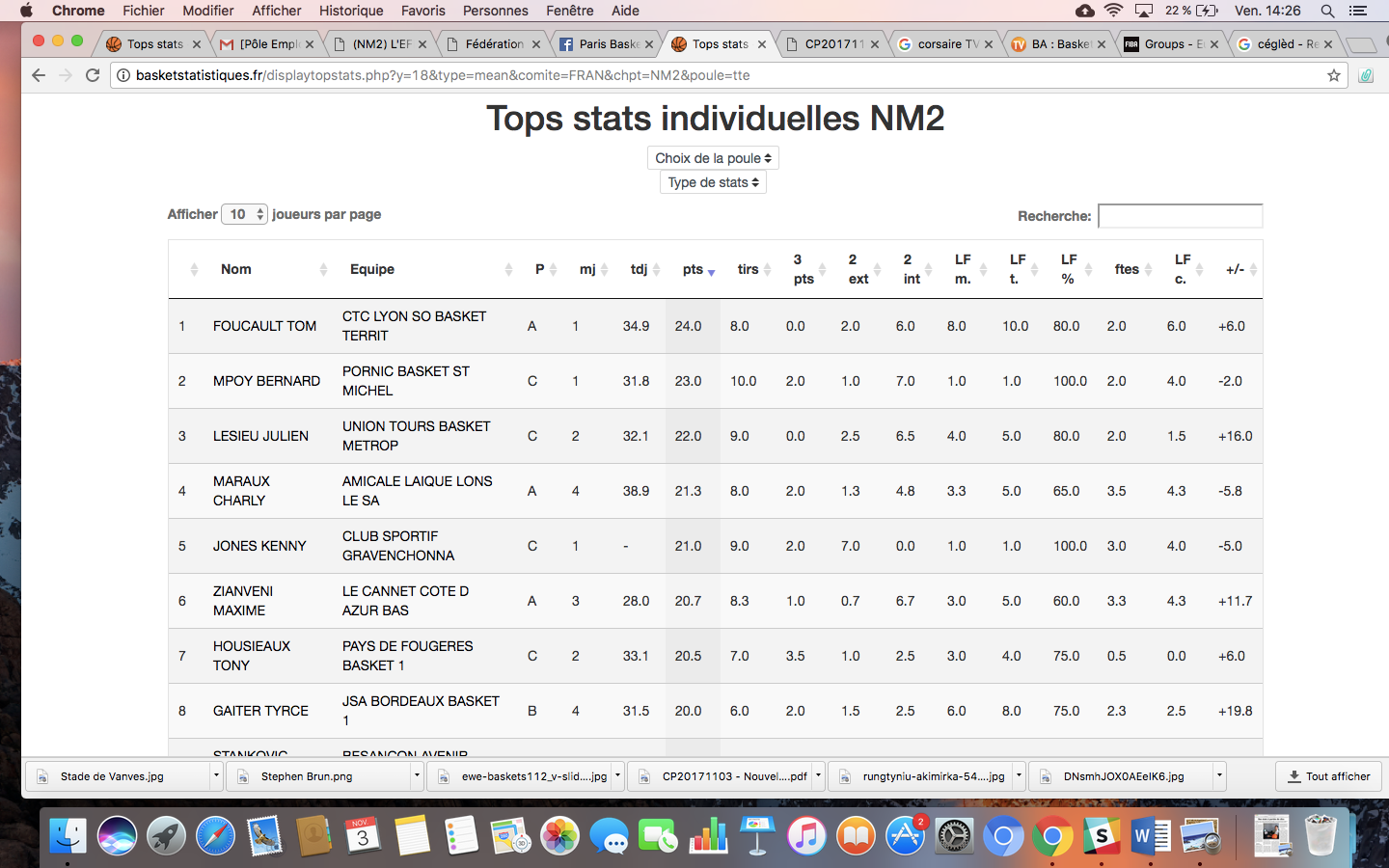Open Photos in the dock
This screenshot has height=868, width=1389.
click(x=559, y=835)
